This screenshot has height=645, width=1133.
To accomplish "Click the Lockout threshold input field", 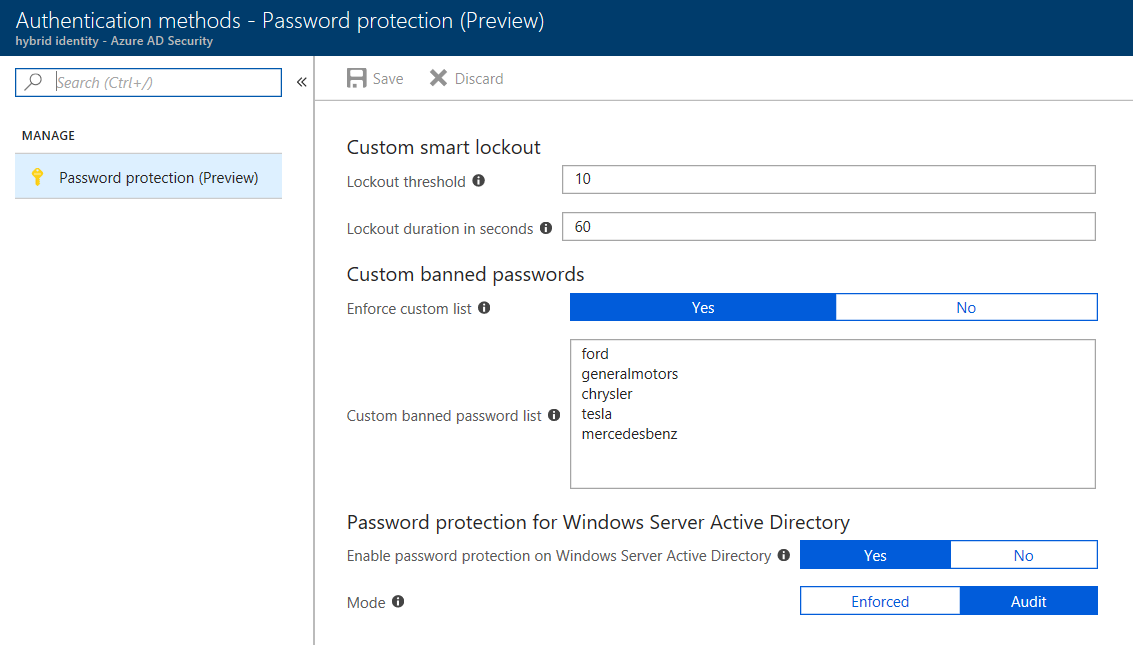I will (829, 179).
